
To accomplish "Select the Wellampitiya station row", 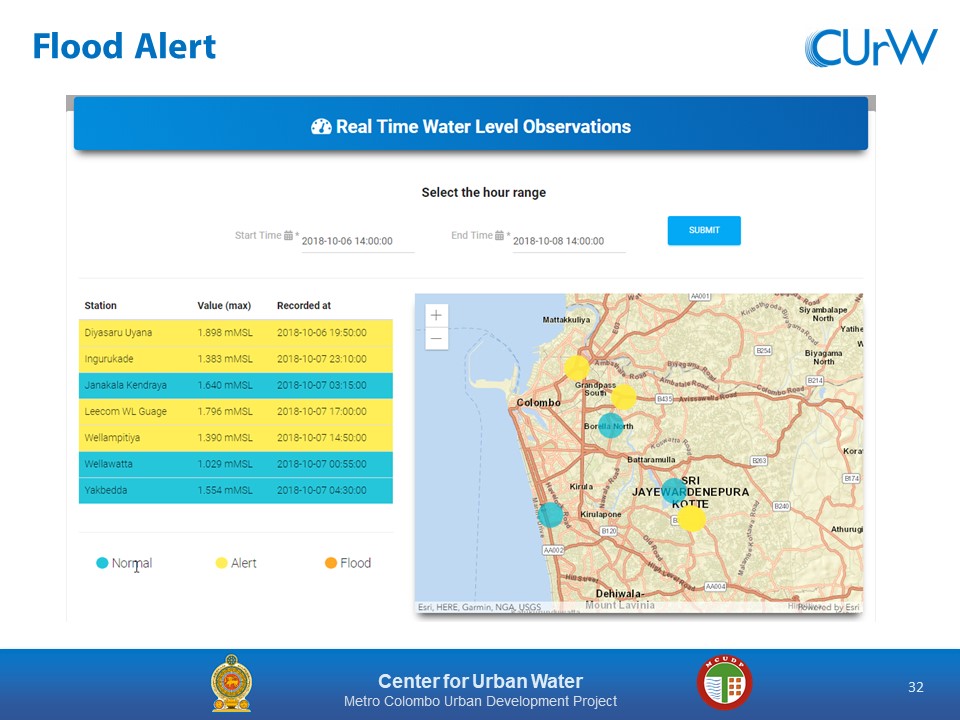I will 236,438.
